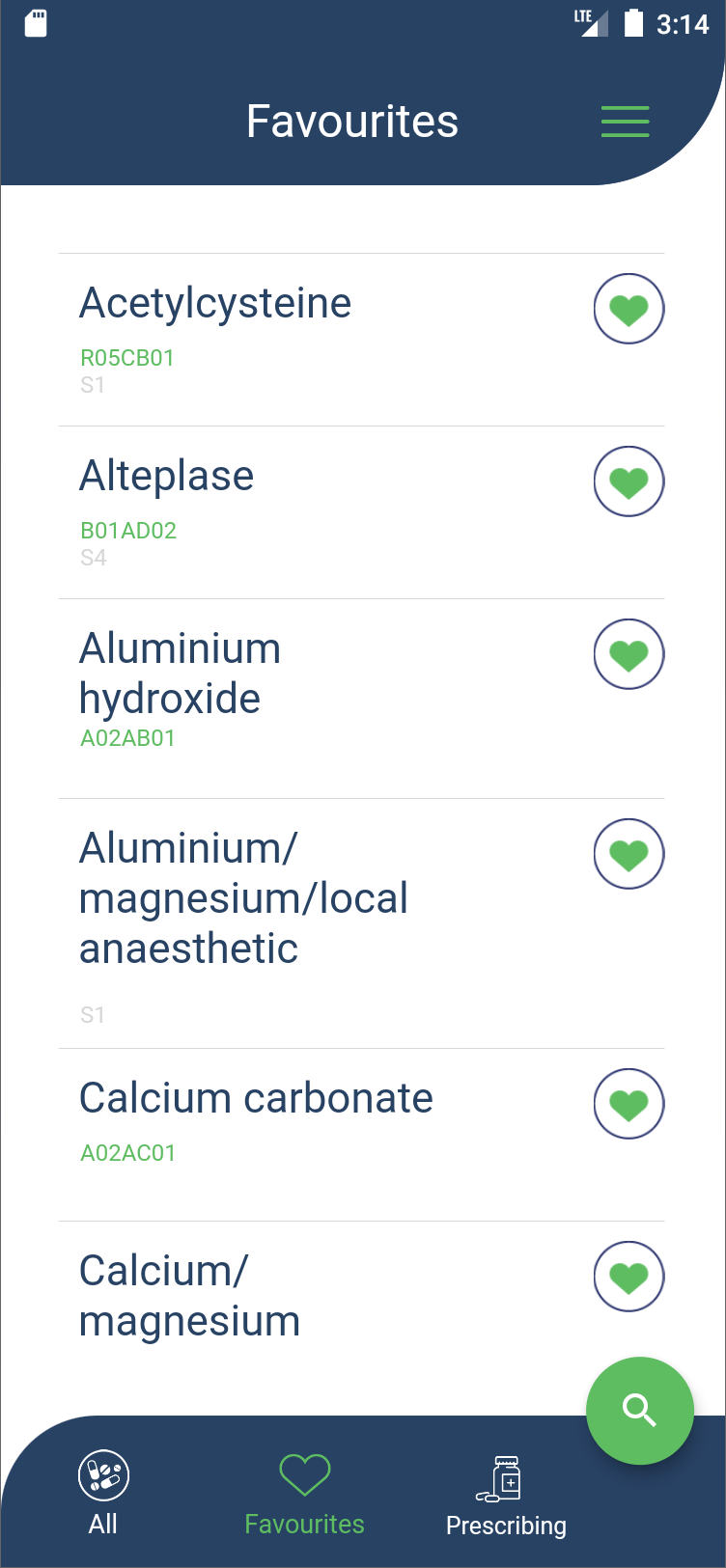726x1568 pixels.
Task: Tap the Favourites heart icon in bottom bar
Action: 304,1474
